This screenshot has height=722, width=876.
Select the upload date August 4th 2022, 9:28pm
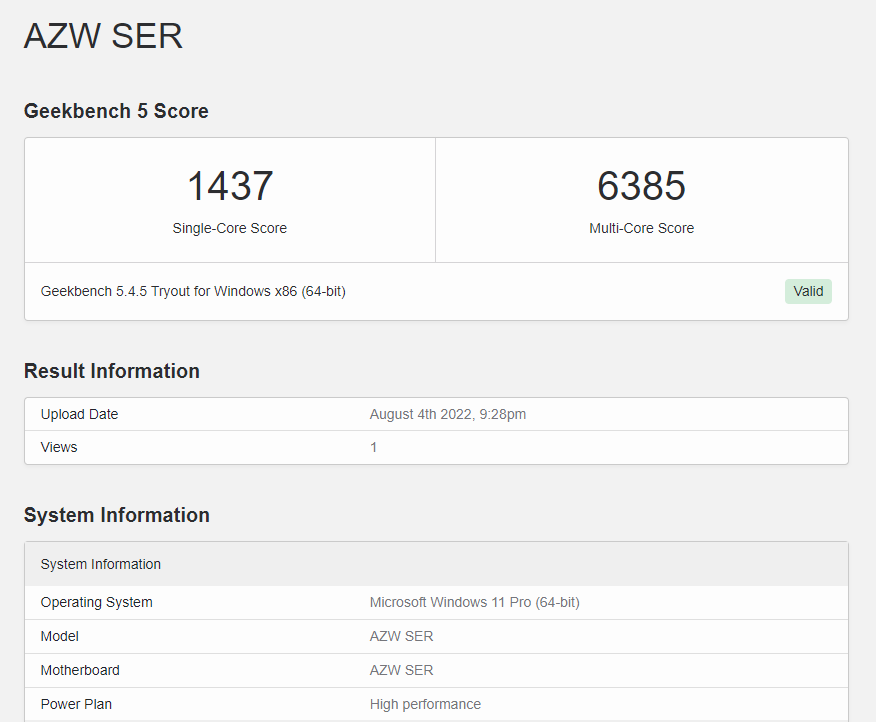coord(448,414)
